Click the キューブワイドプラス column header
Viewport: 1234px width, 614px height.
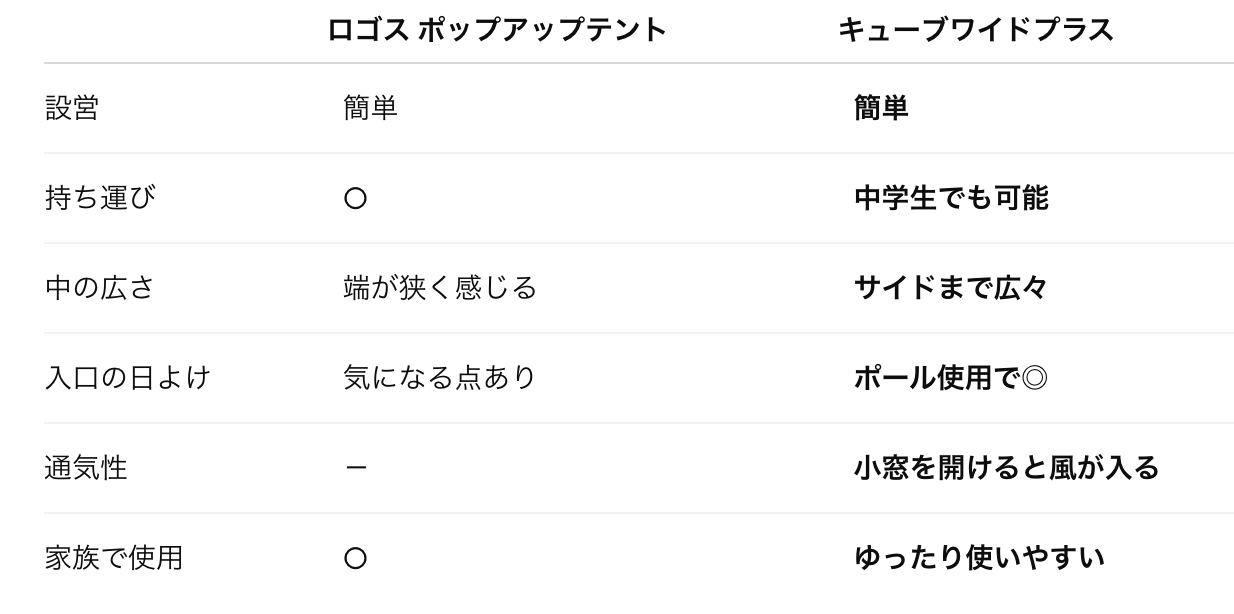tap(975, 30)
